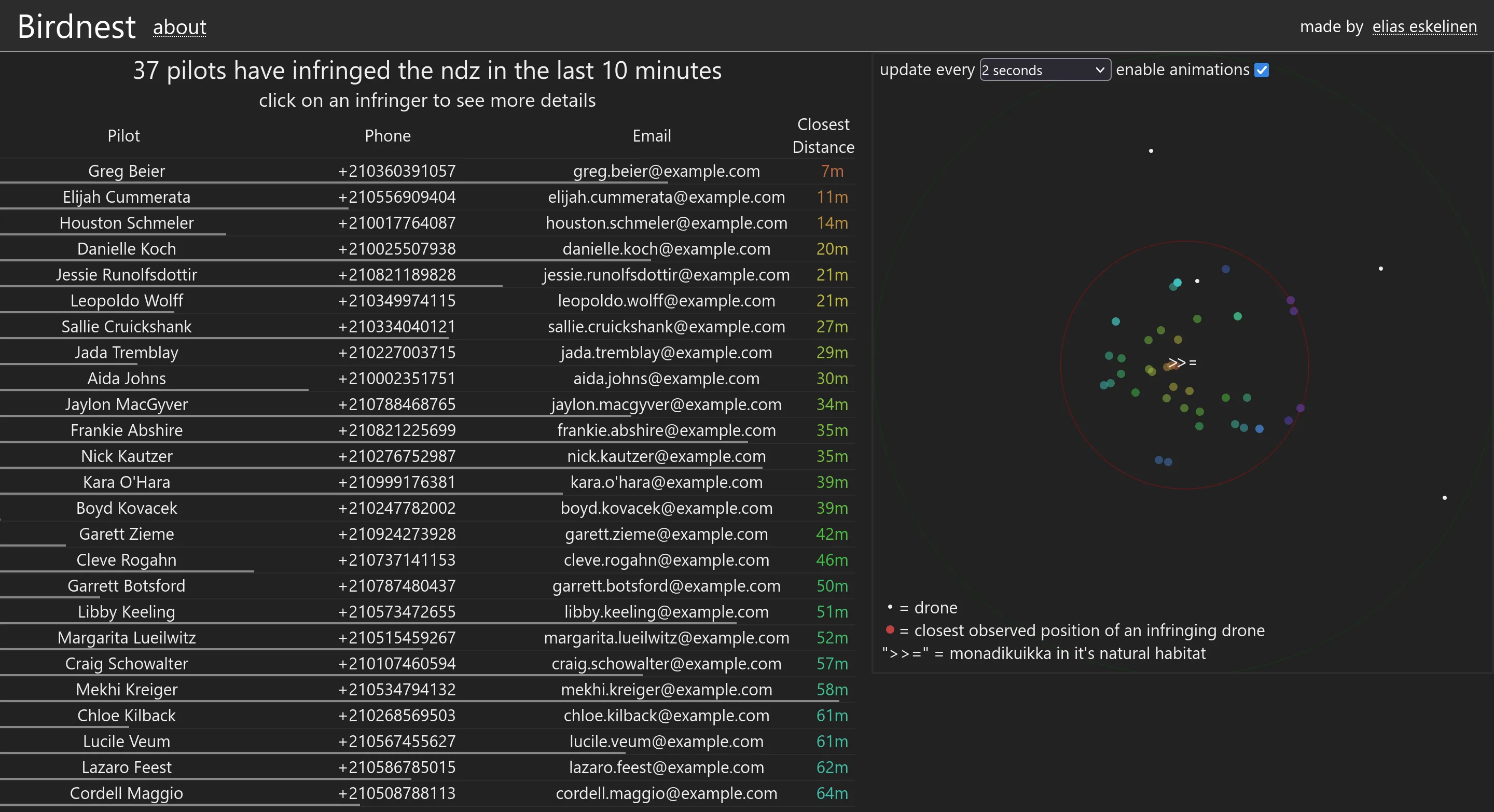Select pilot Kara O'Hara
Viewport: 1494px width, 812px height.
click(x=127, y=482)
